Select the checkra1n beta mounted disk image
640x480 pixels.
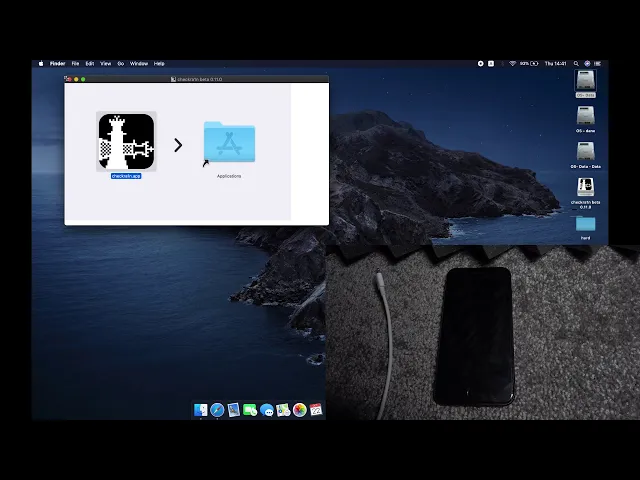pos(585,187)
